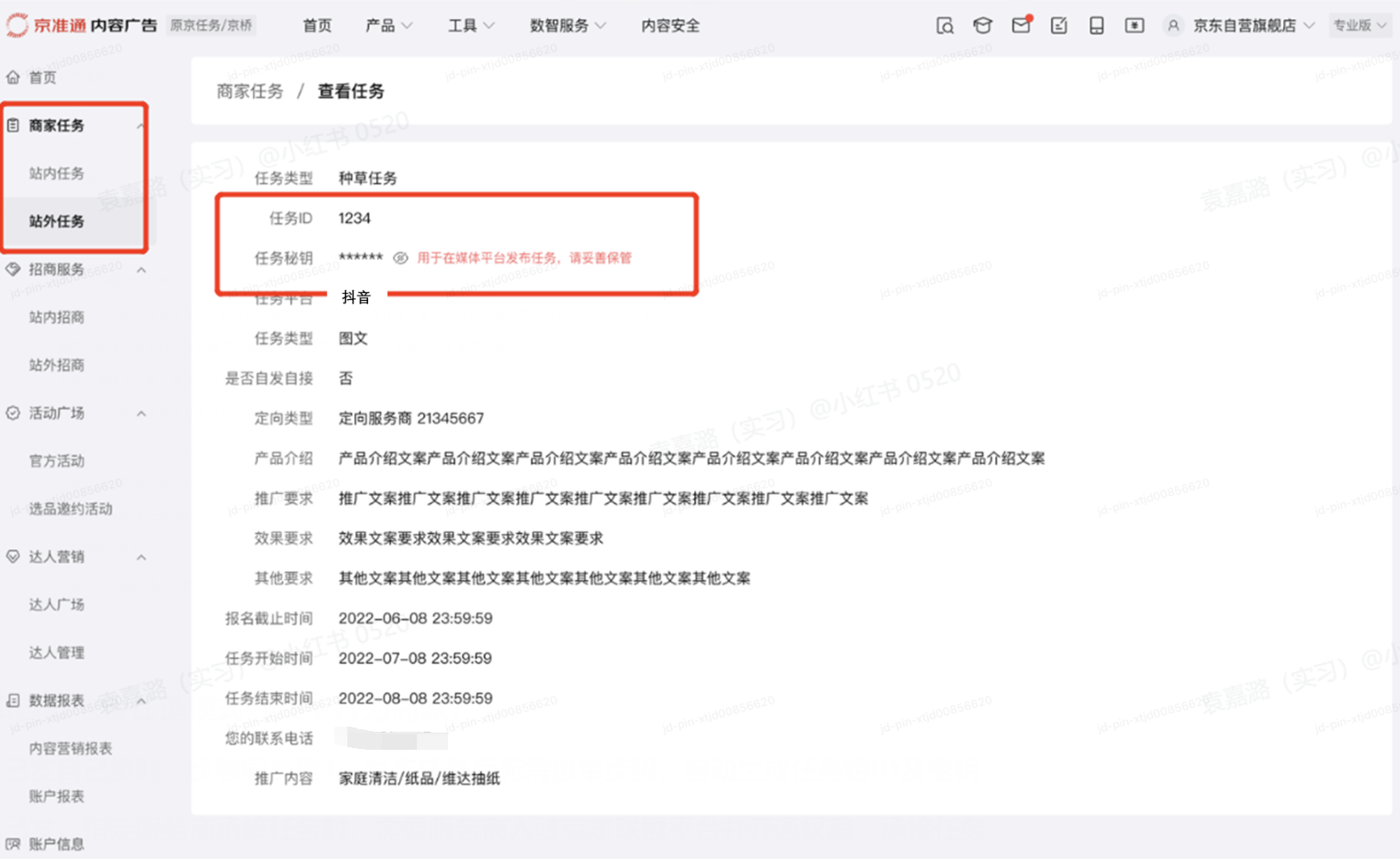Open the 京东自营旗舰店 account dropdown

click(x=1254, y=26)
